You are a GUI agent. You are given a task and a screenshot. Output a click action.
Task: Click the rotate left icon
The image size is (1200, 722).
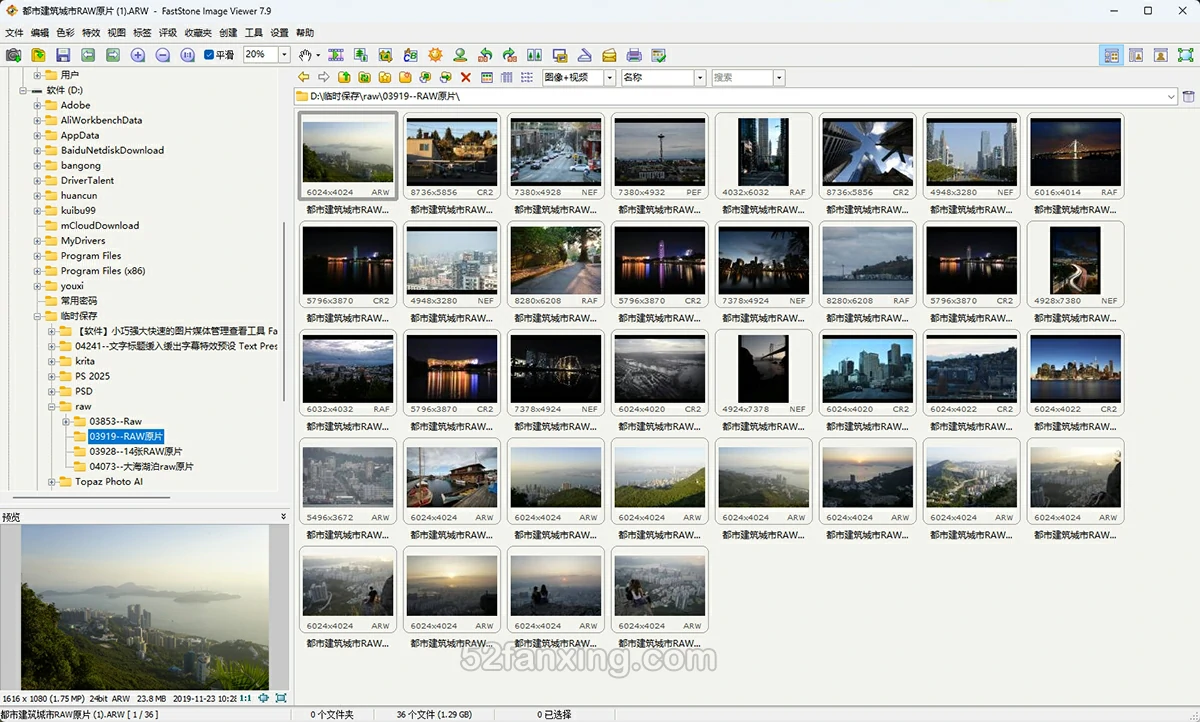[x=485, y=55]
